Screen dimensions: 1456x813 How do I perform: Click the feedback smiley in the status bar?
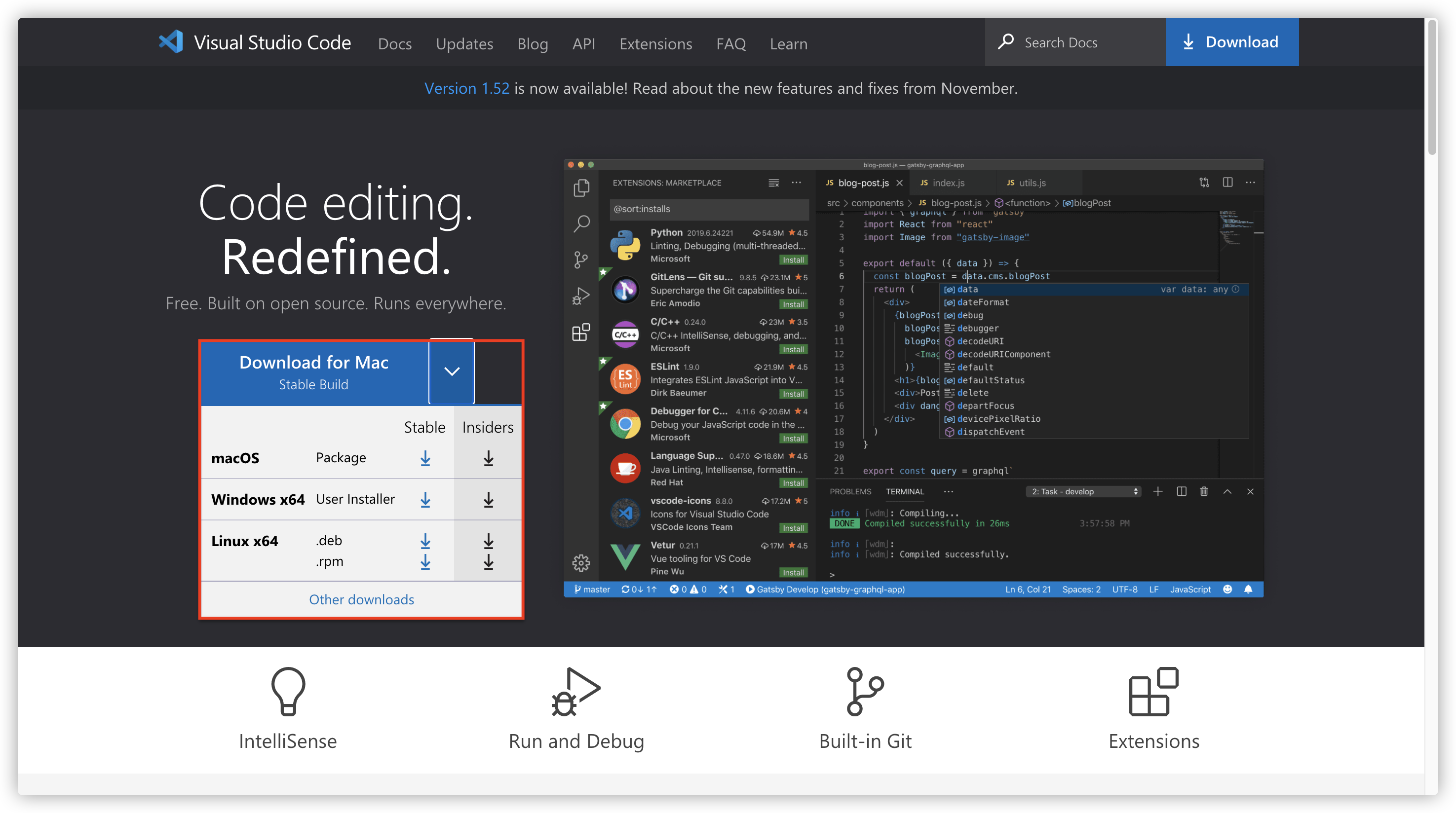point(1227,589)
